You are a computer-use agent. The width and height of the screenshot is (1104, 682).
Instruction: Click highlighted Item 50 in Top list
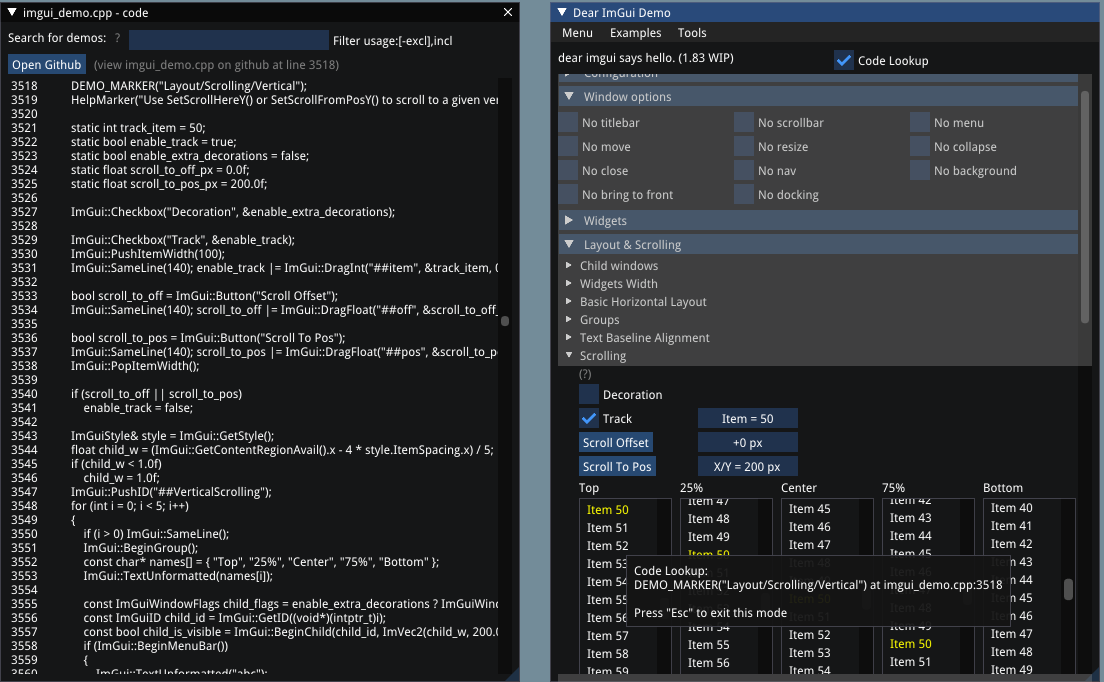click(x=608, y=510)
